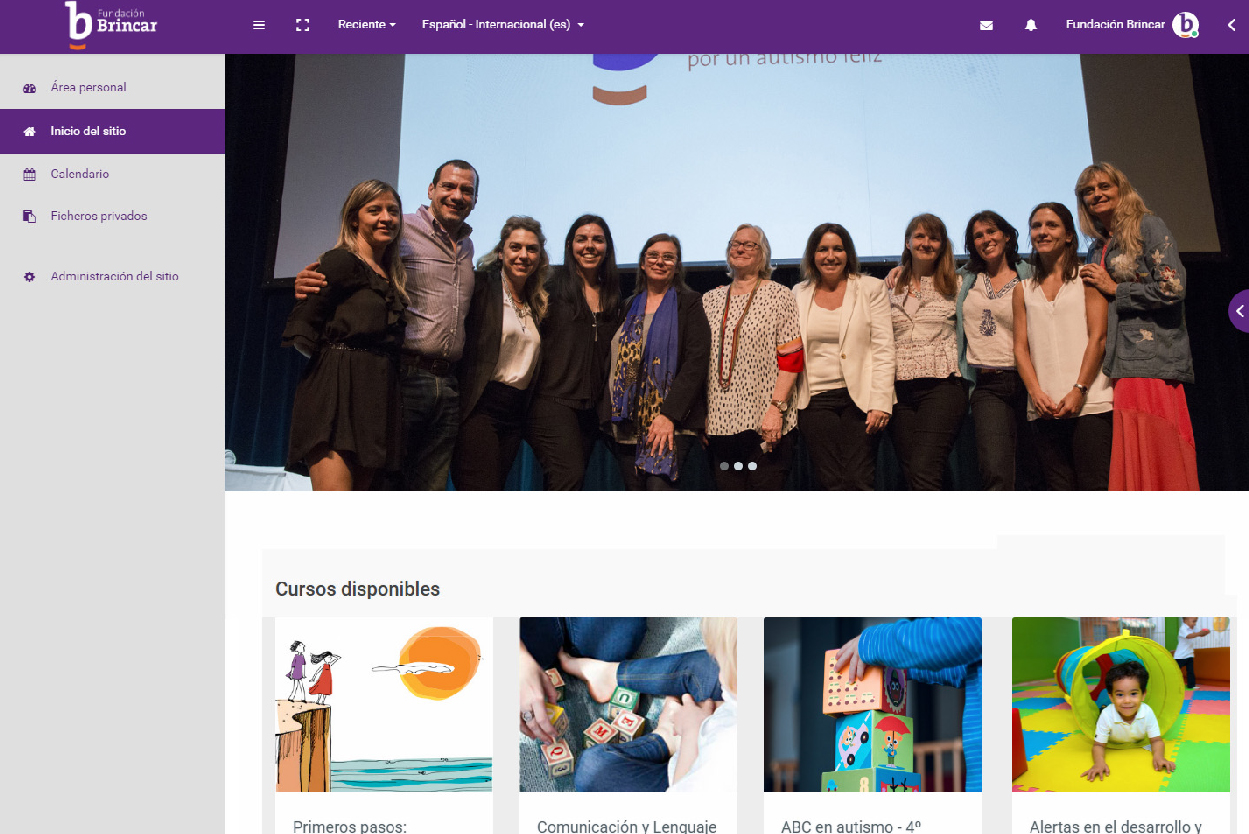Select the first carousel slide dot
The height and width of the screenshot is (834, 1249).
724,466
